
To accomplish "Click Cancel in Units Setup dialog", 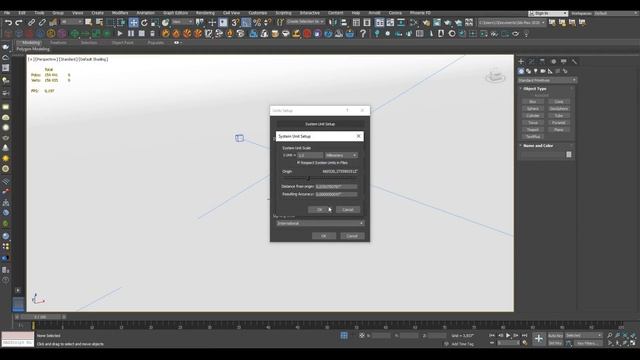I will 352,236.
